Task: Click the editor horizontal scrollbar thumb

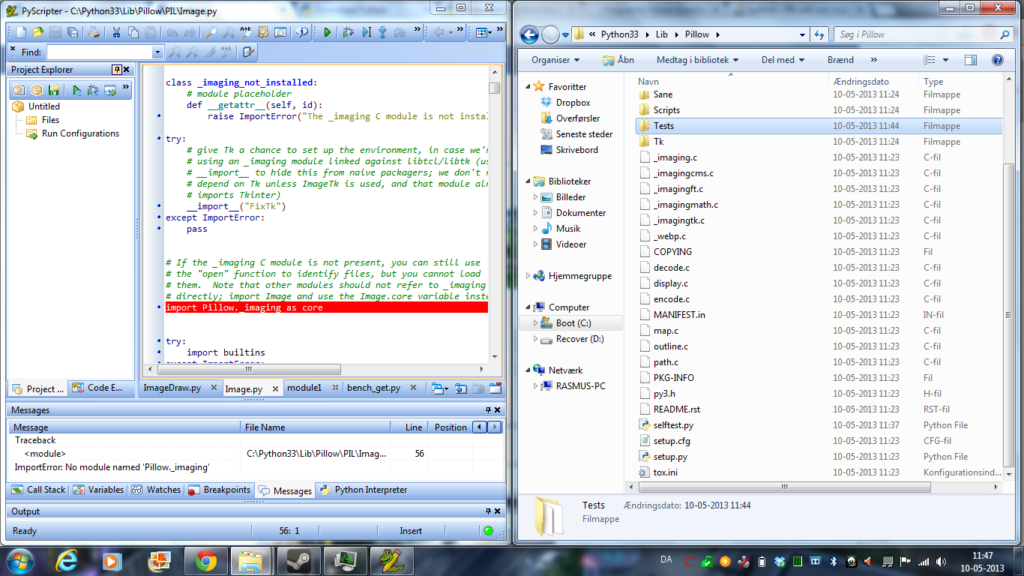Action: (248, 370)
